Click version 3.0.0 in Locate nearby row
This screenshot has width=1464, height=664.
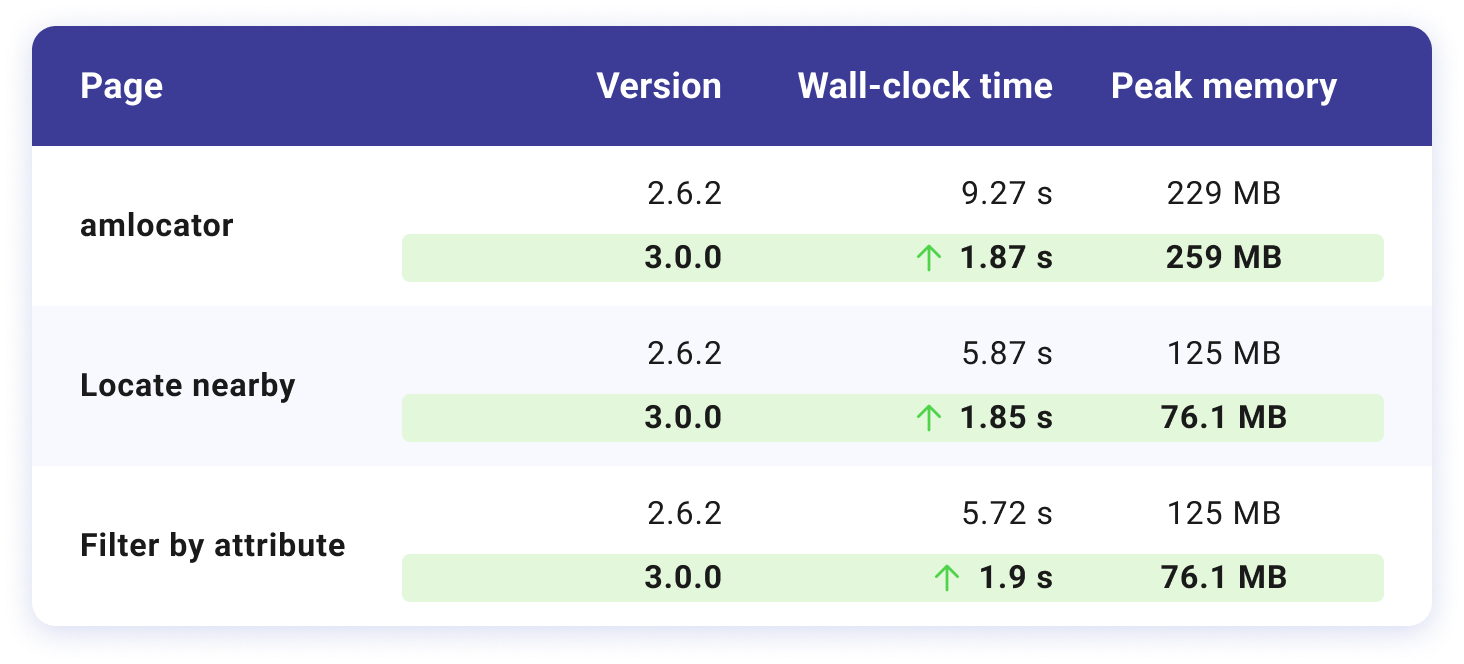683,418
